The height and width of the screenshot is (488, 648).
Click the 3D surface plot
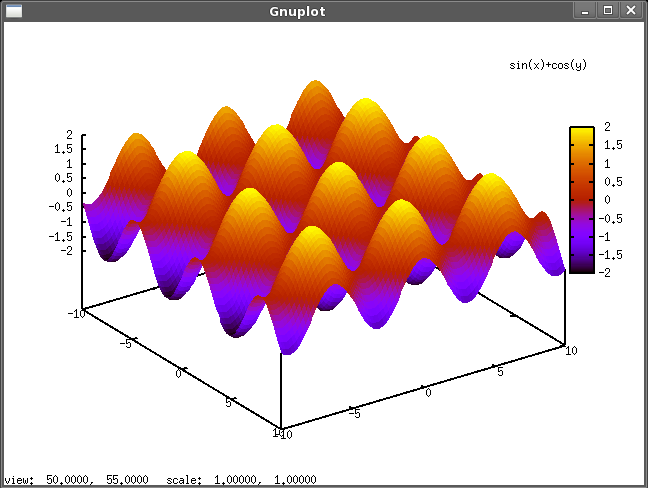322,215
